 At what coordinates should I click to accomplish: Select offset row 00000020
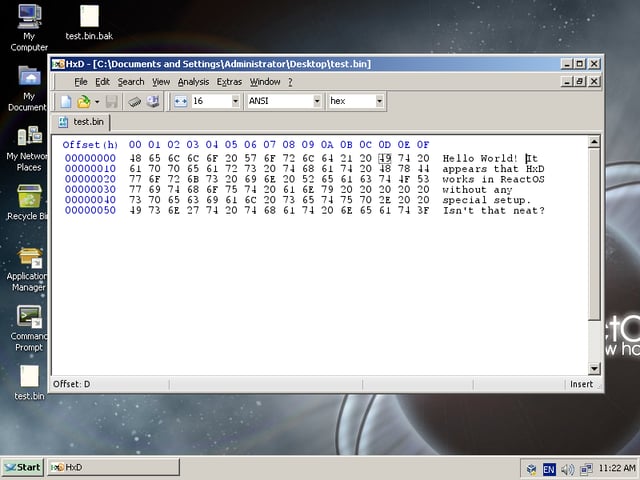click(x=90, y=179)
